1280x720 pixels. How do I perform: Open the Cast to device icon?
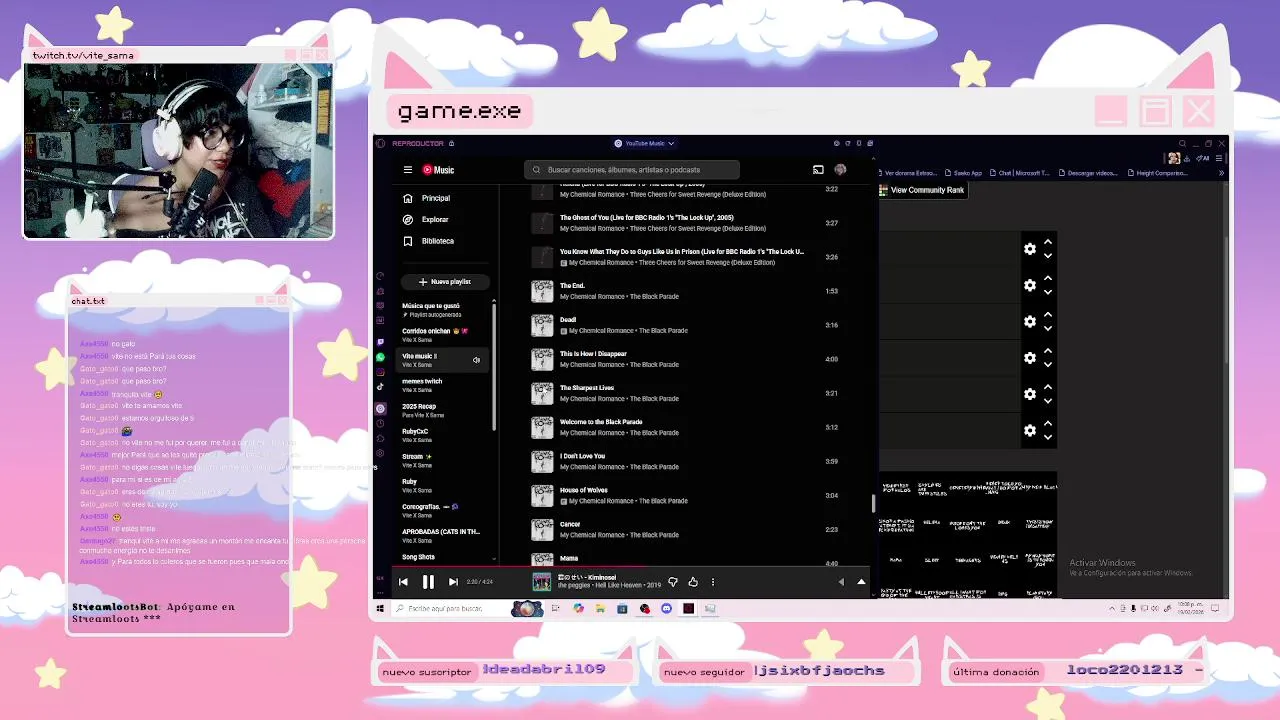tap(818, 170)
